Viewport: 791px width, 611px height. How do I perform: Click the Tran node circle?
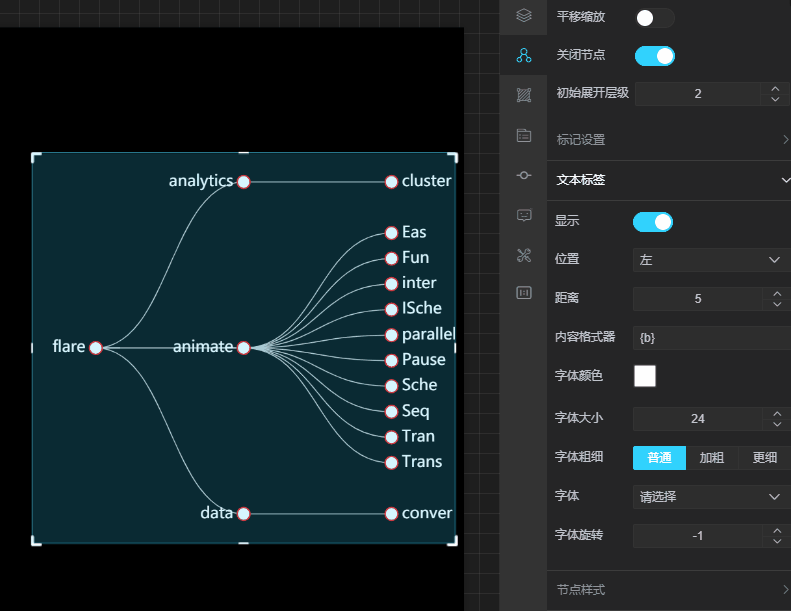tap(391, 437)
